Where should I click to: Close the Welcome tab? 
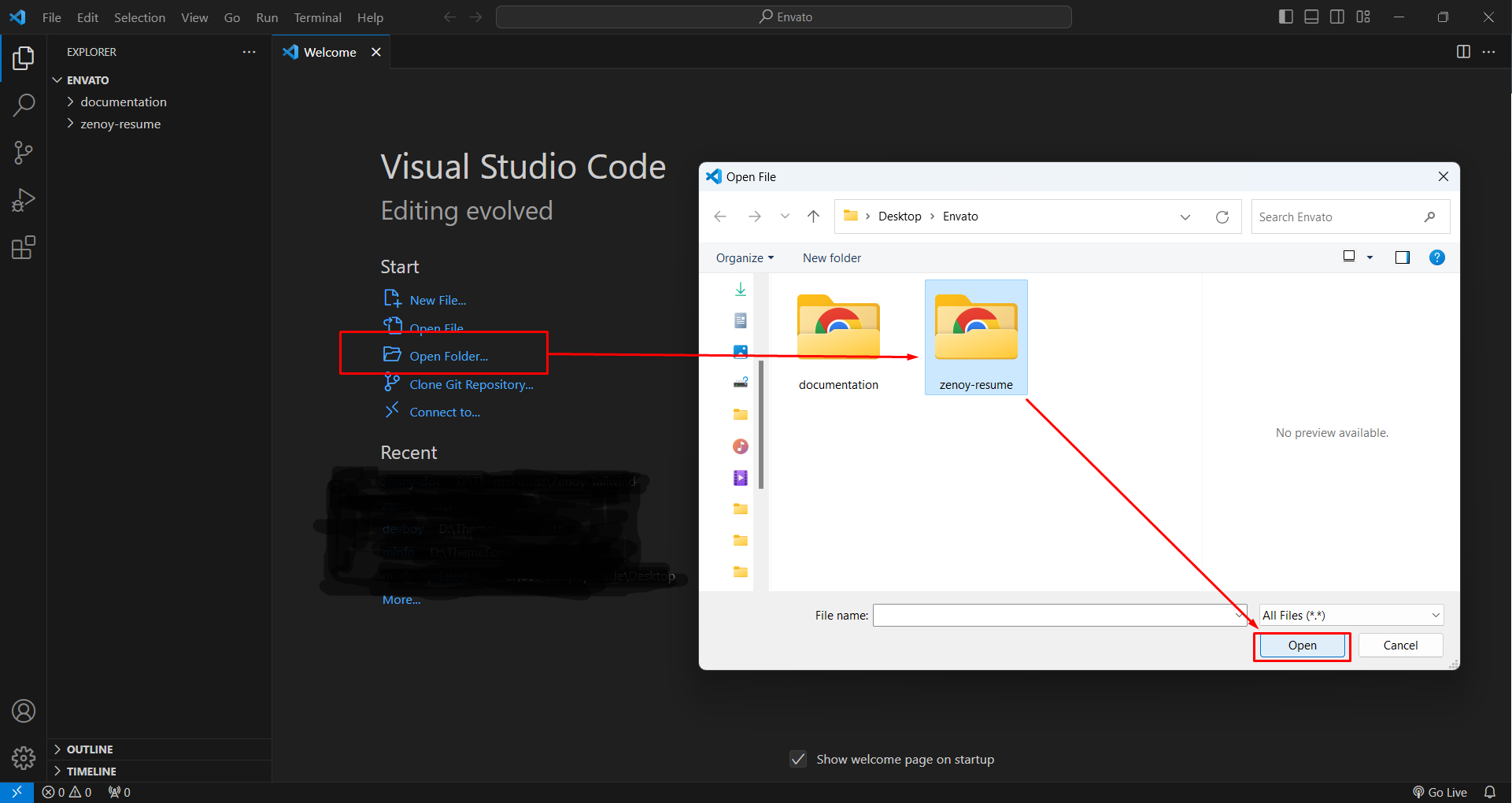point(376,52)
